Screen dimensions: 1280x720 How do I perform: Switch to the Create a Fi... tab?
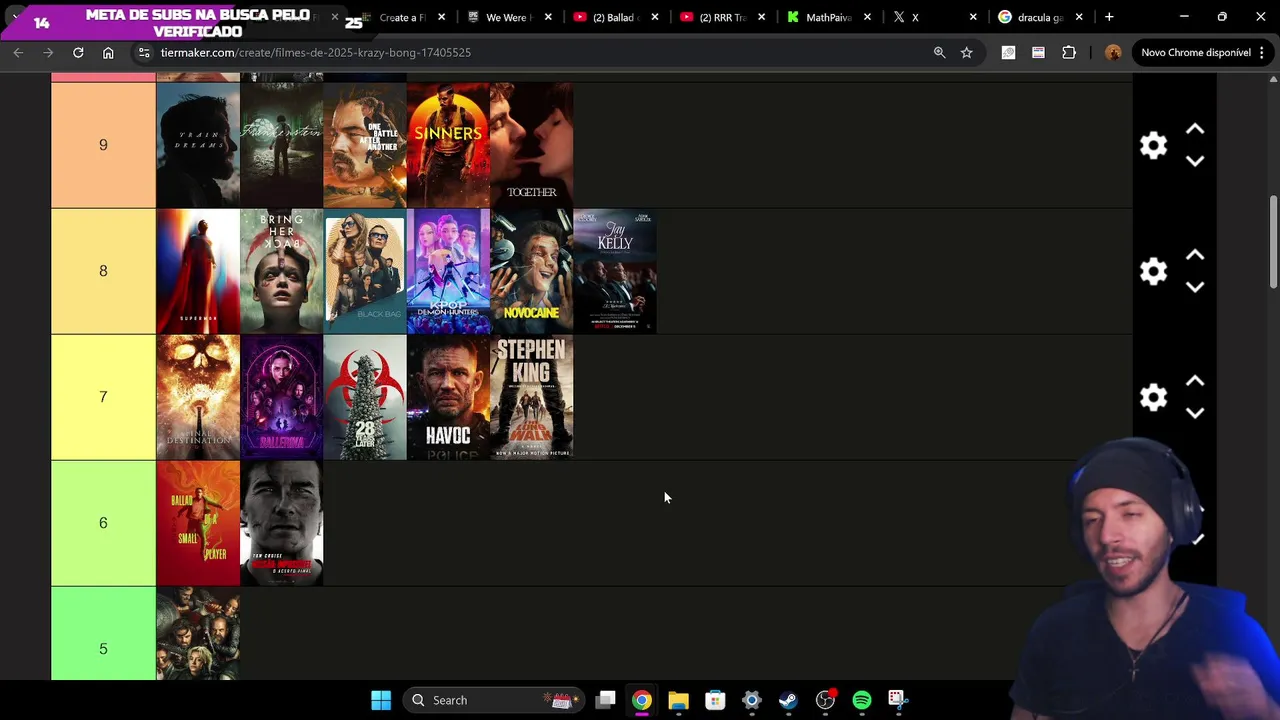coord(404,17)
